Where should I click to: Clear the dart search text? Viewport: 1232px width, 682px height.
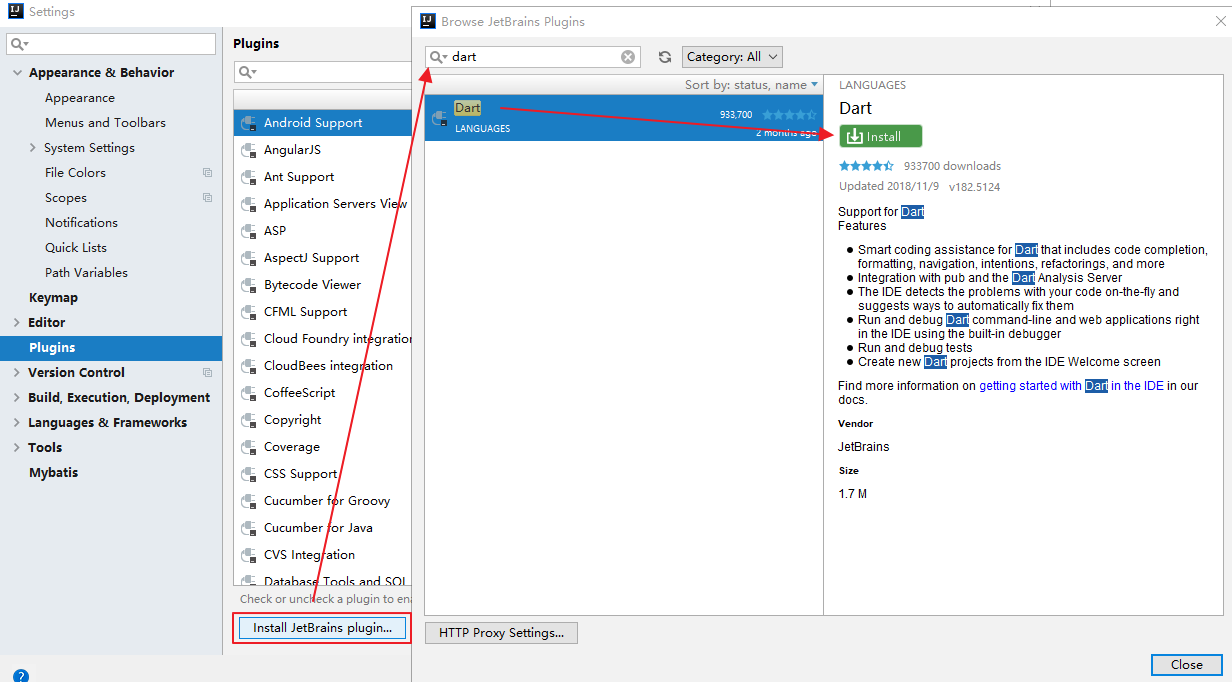point(628,57)
